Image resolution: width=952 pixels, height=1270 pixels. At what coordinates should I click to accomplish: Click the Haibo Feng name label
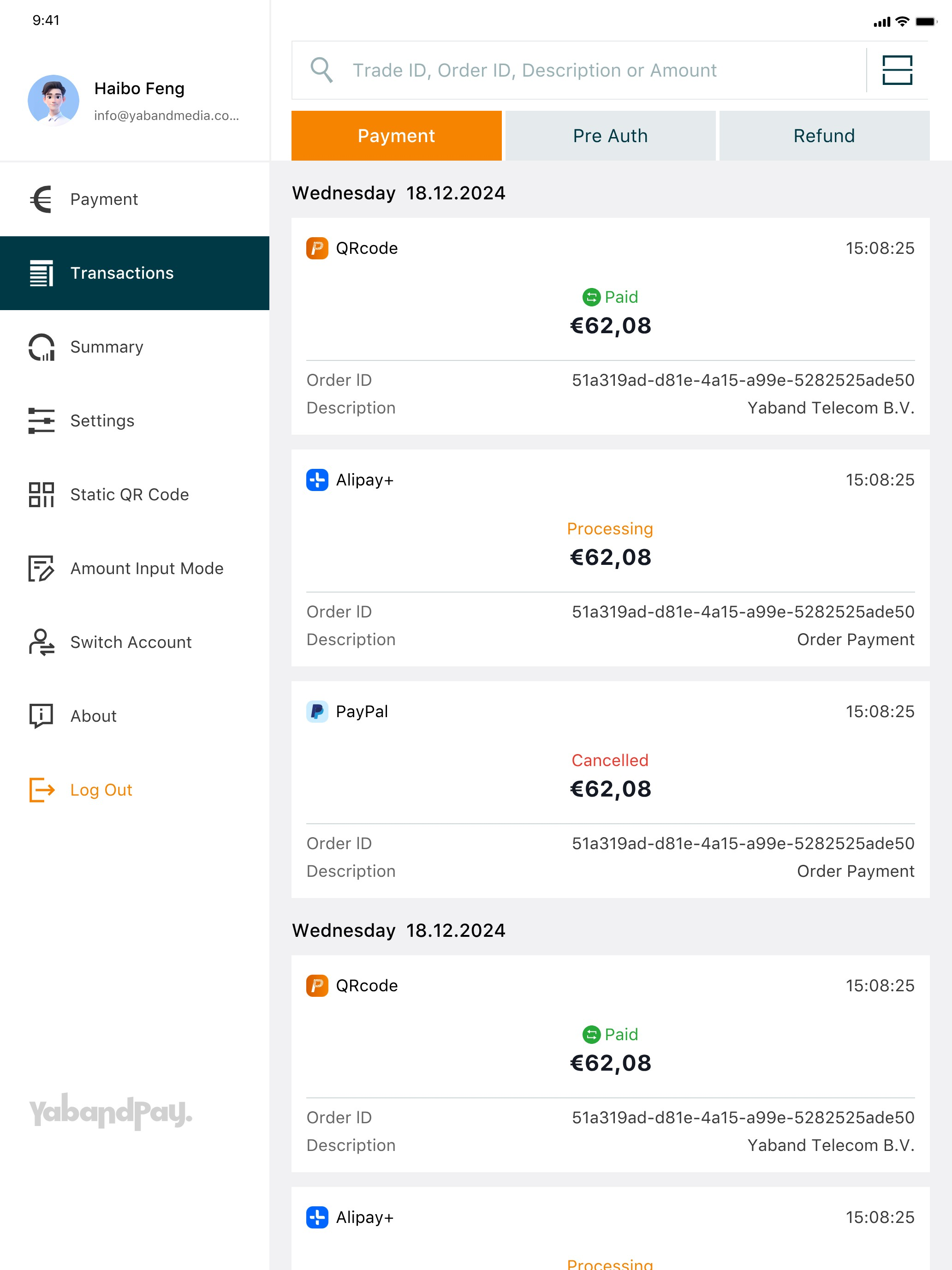pyautogui.click(x=139, y=89)
